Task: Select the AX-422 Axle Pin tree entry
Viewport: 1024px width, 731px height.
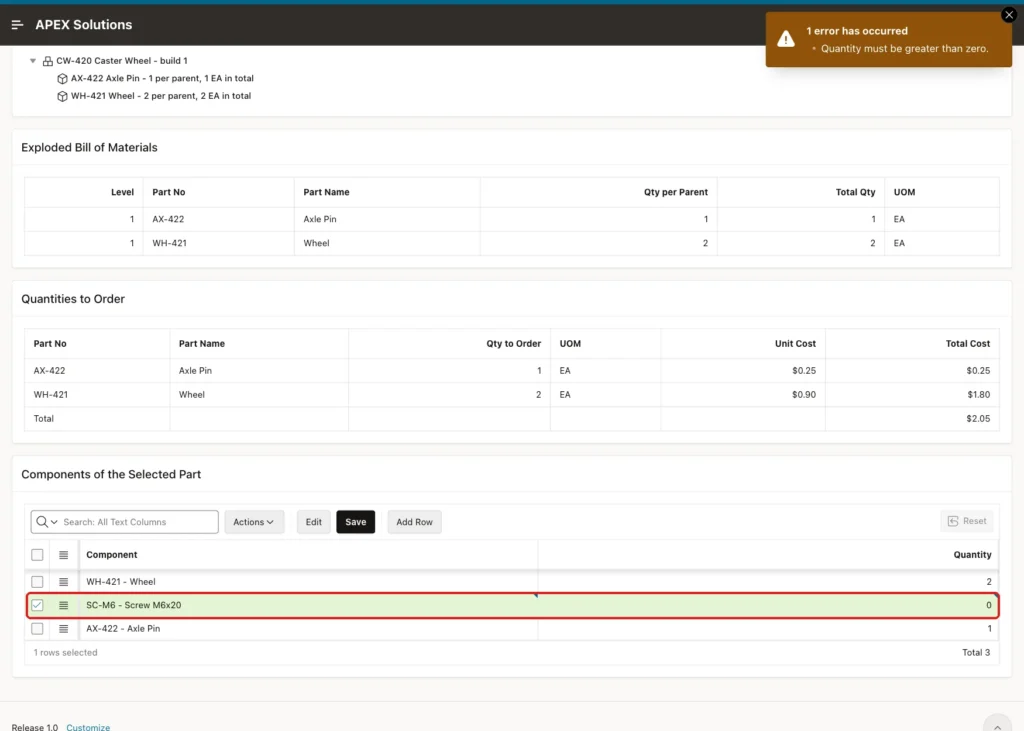Action: tap(162, 78)
